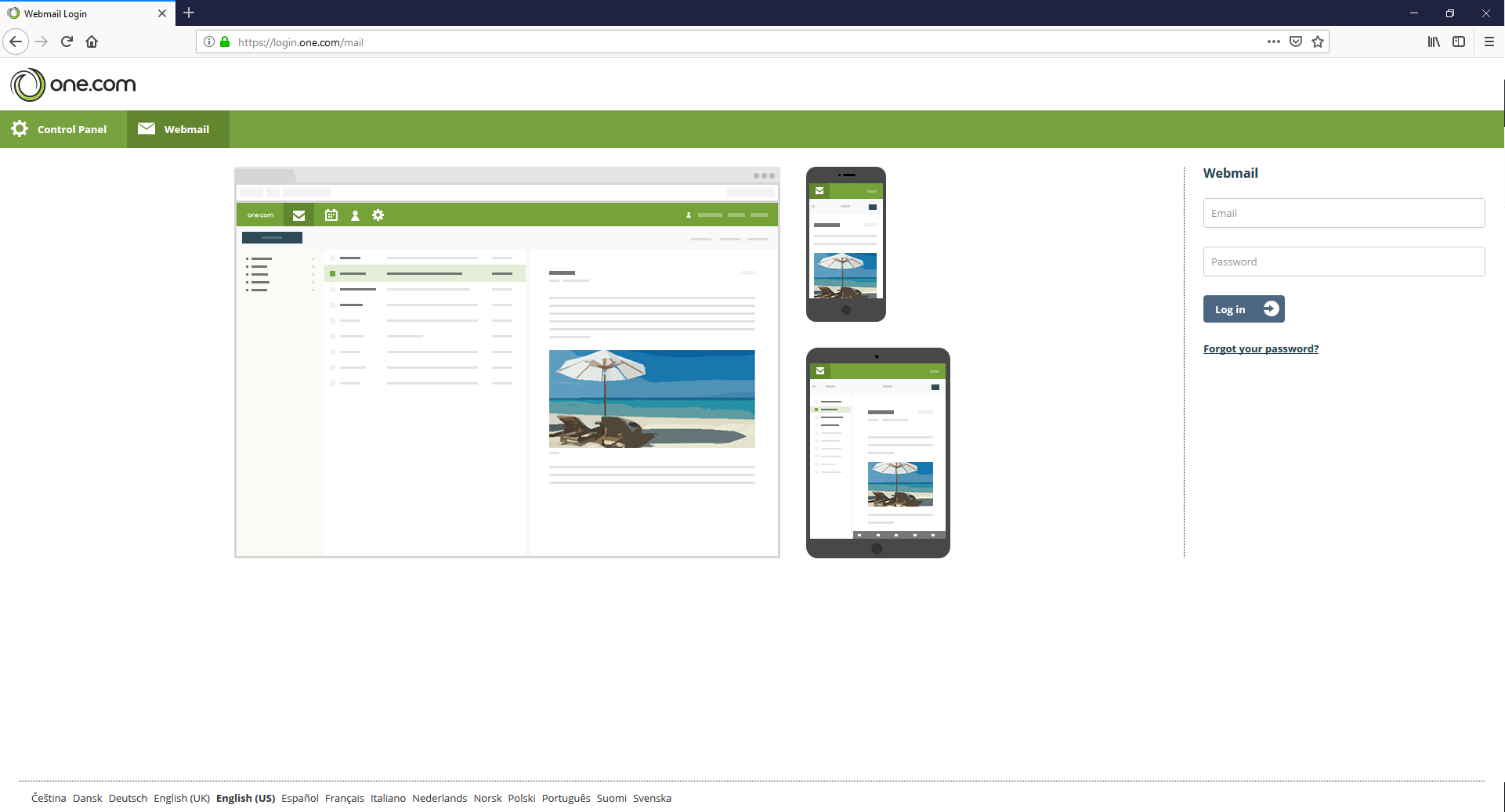Go to the browser home page

[x=92, y=42]
